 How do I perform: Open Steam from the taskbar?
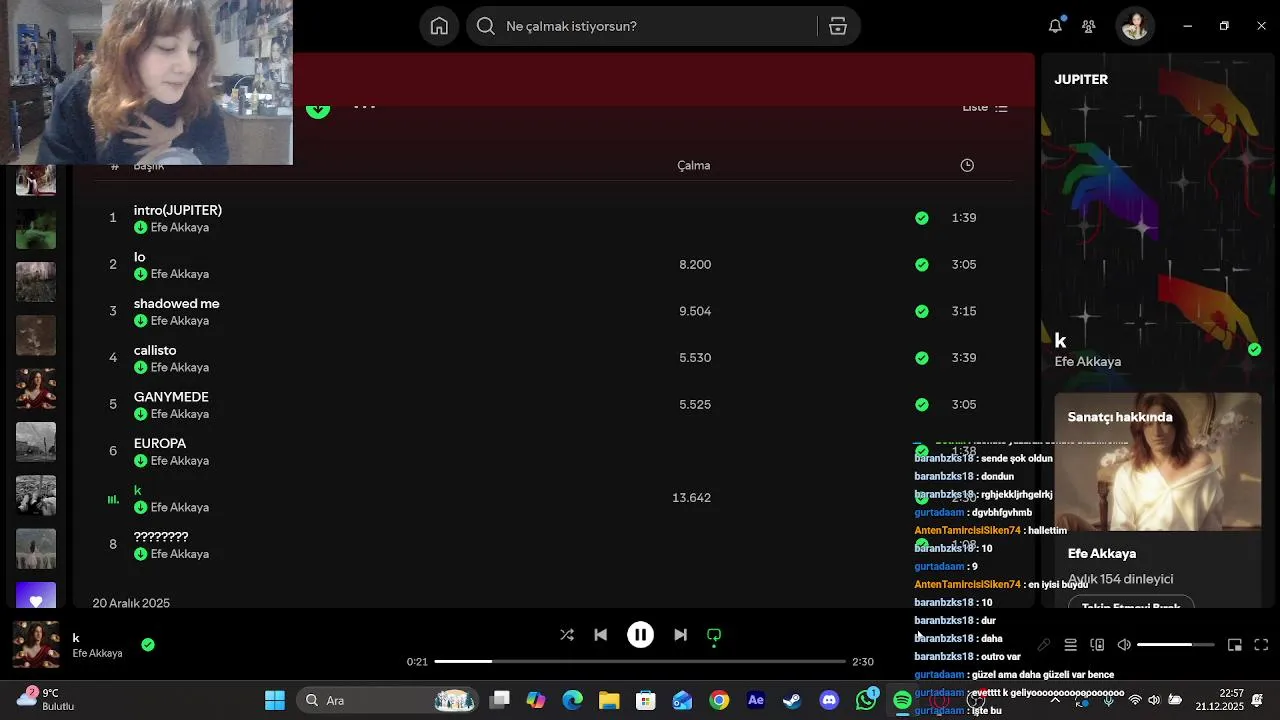792,700
